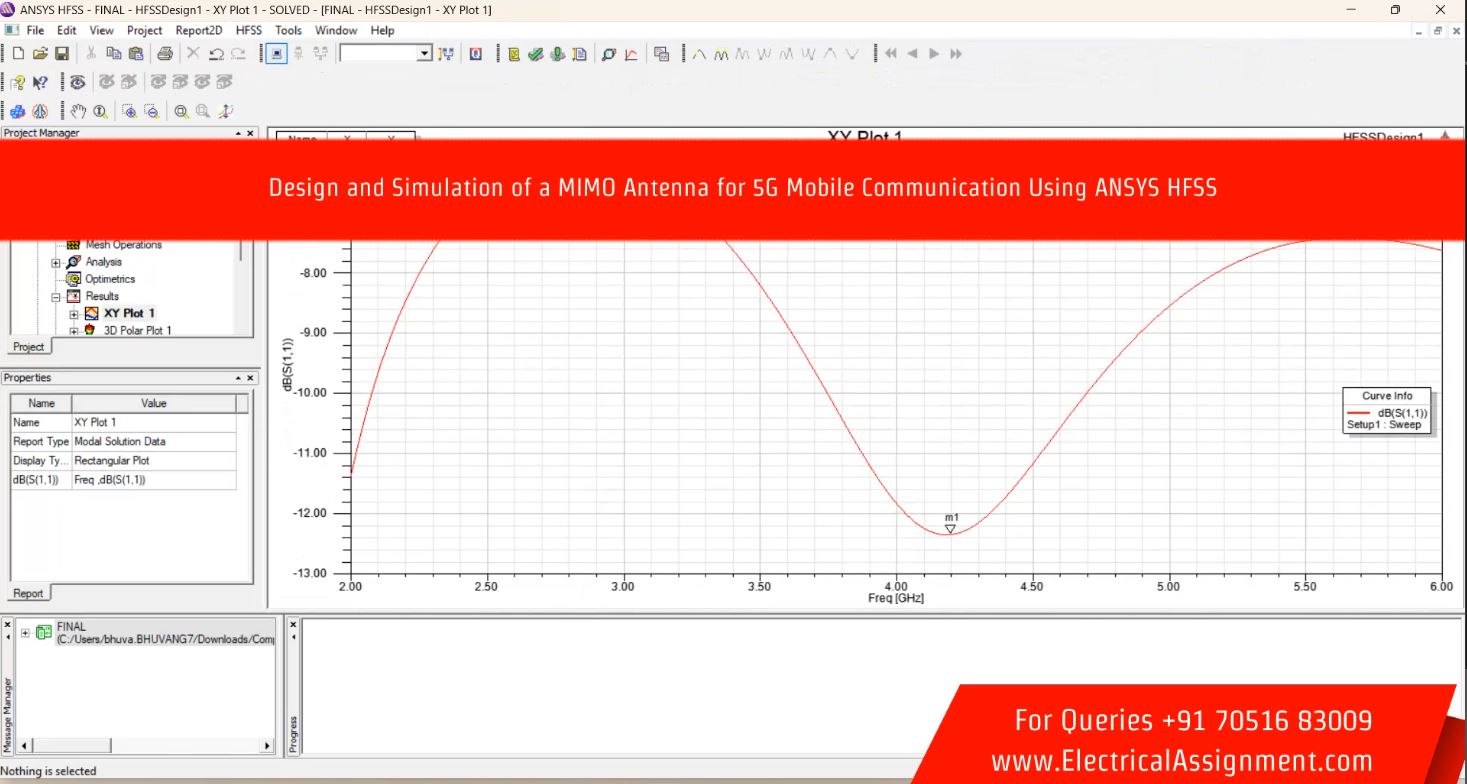Expand the Analysis tree node
The height and width of the screenshot is (784, 1467).
tap(57, 262)
